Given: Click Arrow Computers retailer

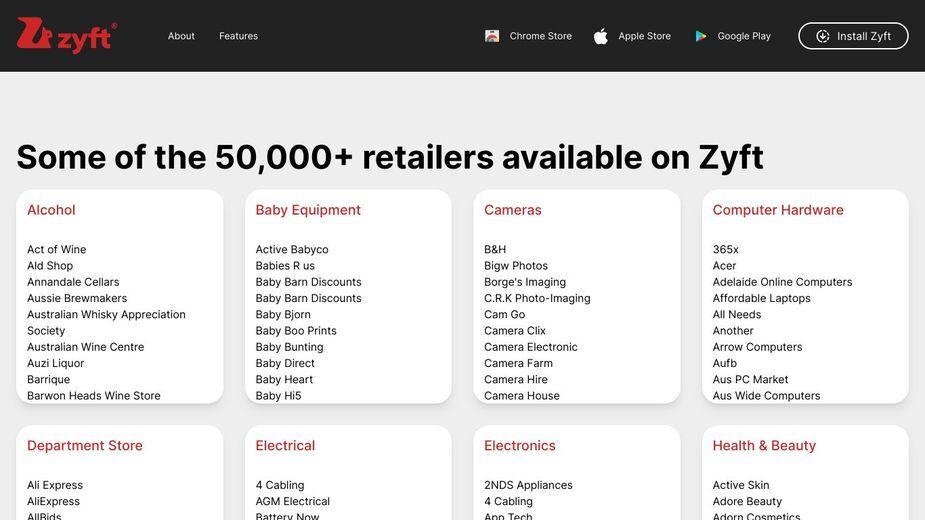Looking at the screenshot, I should (757, 347).
